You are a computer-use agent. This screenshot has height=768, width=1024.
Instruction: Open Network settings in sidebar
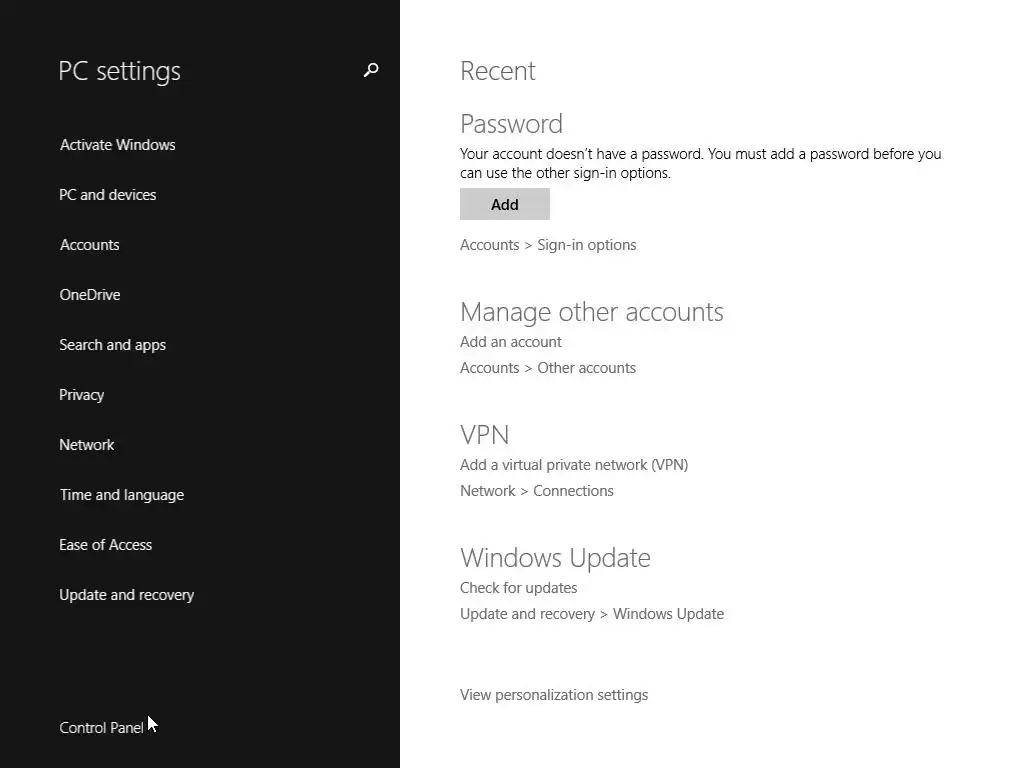pos(86,445)
